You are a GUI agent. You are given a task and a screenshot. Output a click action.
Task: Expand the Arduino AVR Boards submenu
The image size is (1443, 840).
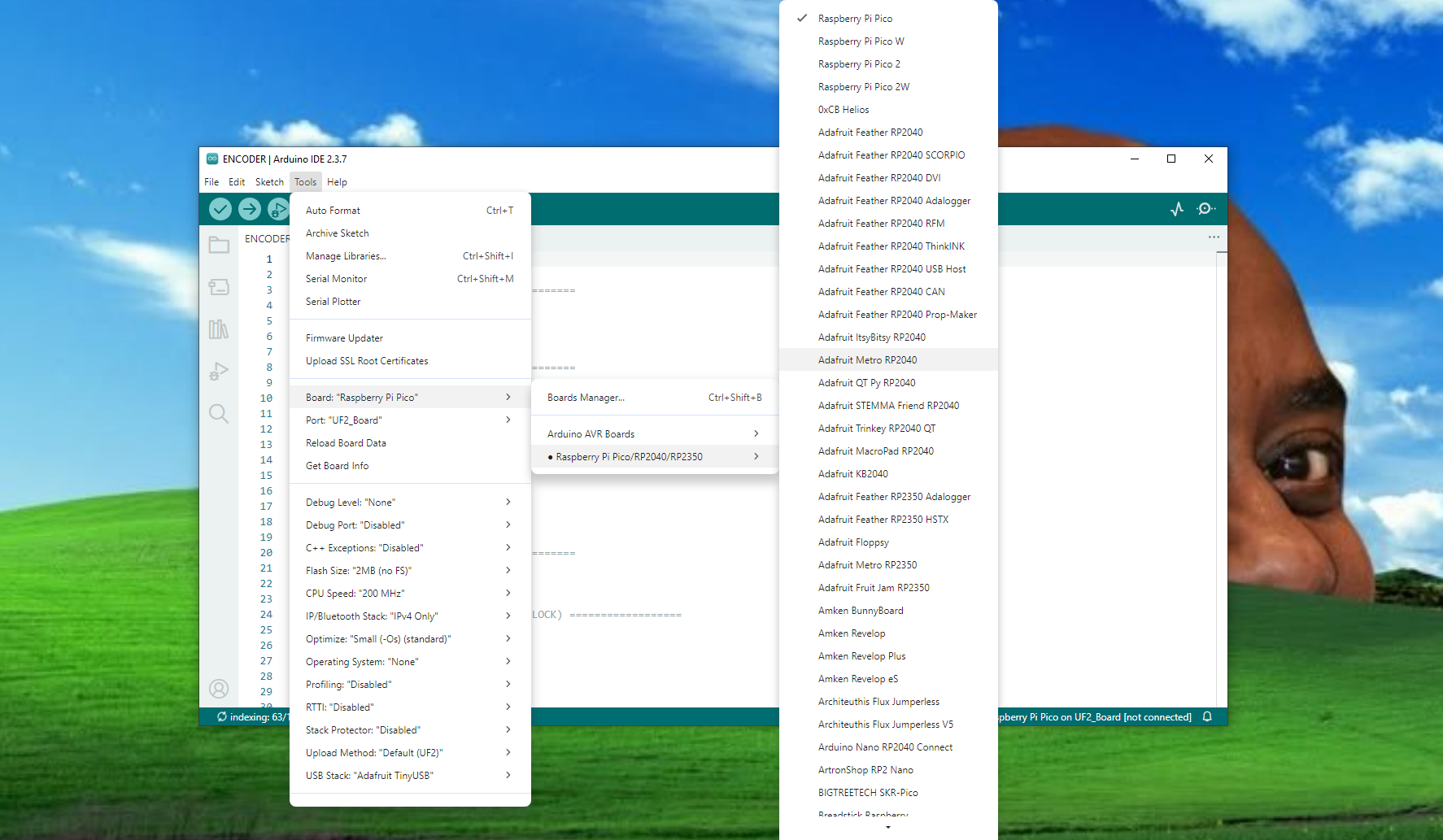click(655, 434)
